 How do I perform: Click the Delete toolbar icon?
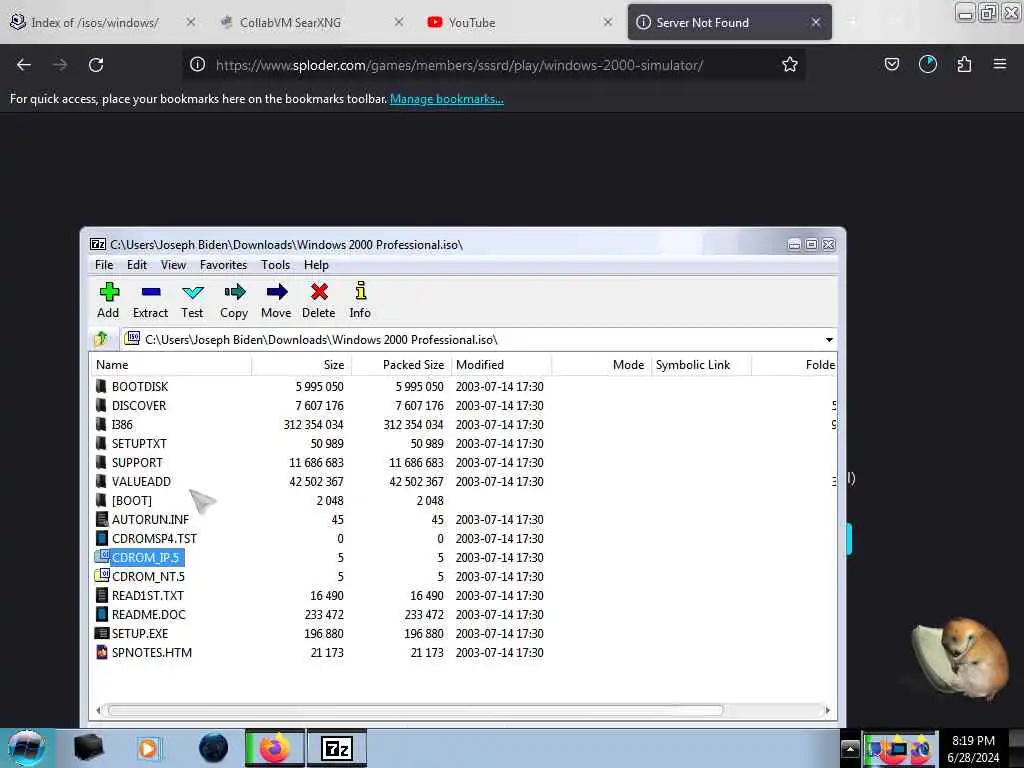[319, 300]
